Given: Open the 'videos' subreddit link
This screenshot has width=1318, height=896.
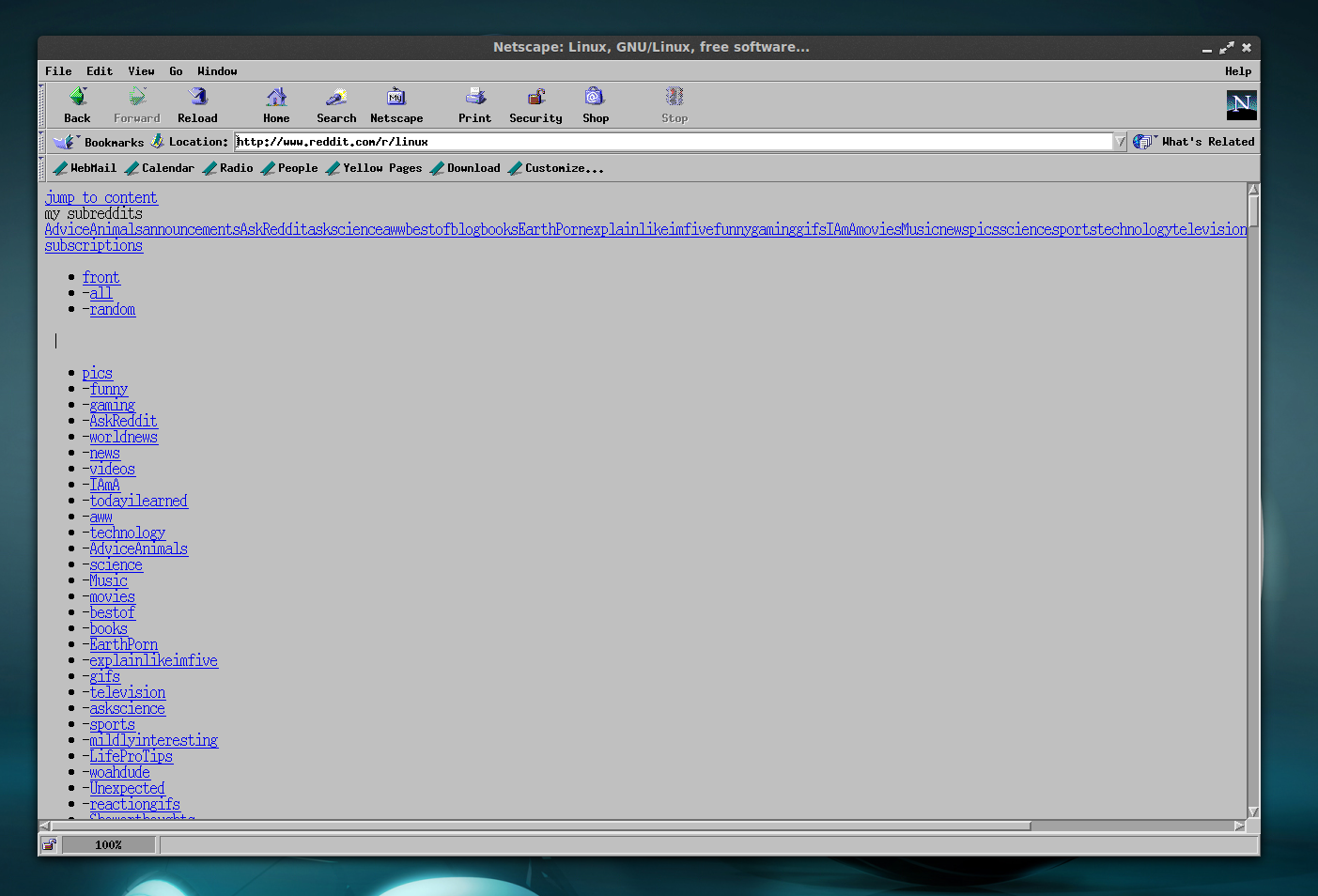Looking at the screenshot, I should click(x=113, y=470).
